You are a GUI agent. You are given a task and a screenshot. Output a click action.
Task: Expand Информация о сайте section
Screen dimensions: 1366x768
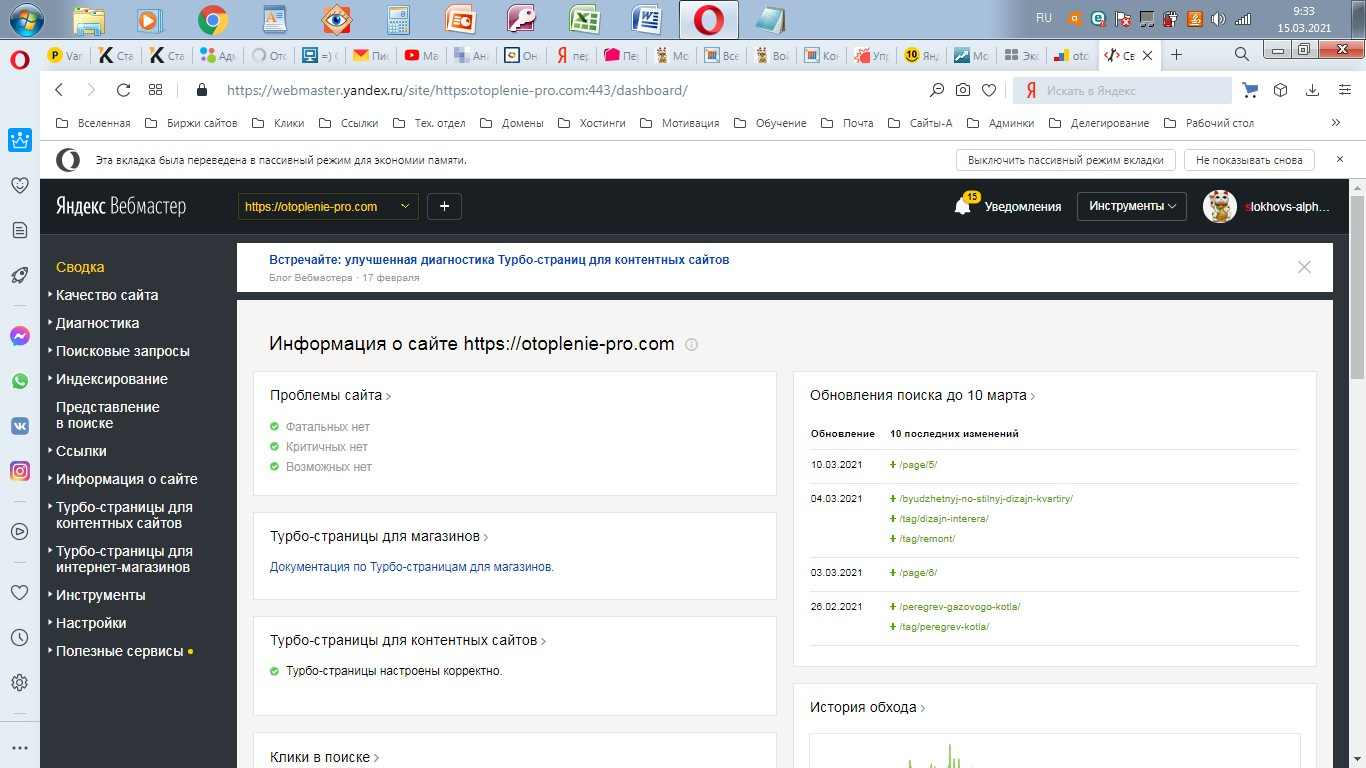coord(126,479)
